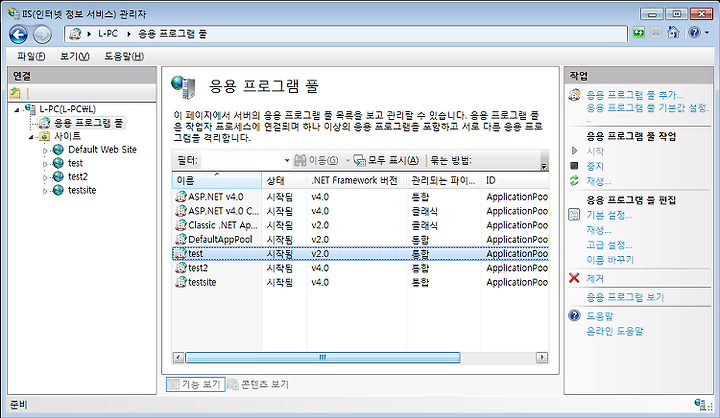
Task: Select the 사이트 folder in tree
Action: 60,136
